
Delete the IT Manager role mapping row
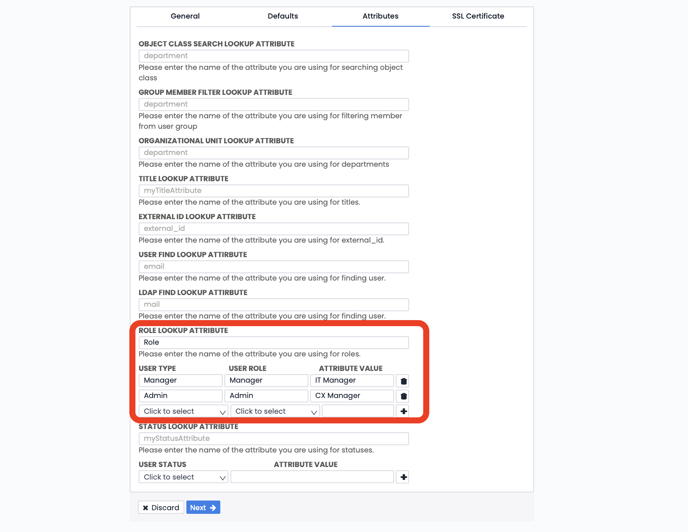404,381
